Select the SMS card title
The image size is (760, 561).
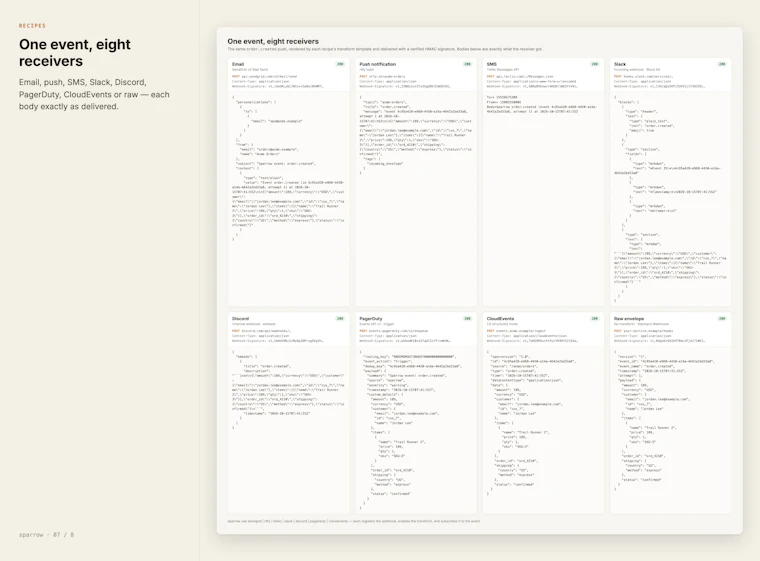(491, 64)
